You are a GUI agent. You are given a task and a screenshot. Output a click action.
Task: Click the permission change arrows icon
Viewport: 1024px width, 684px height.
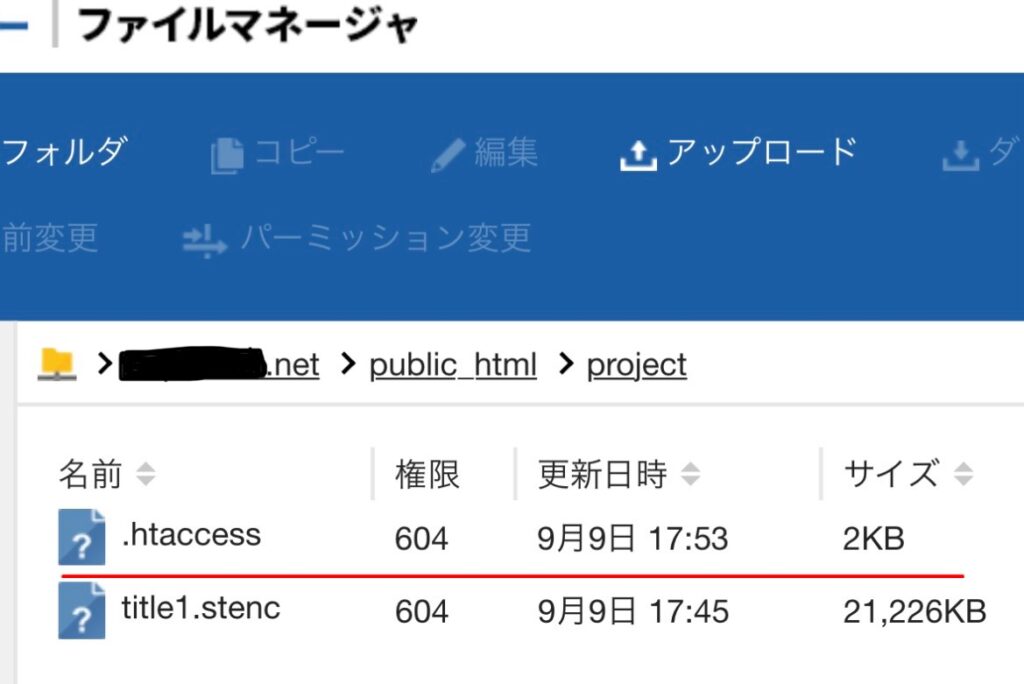coord(204,240)
